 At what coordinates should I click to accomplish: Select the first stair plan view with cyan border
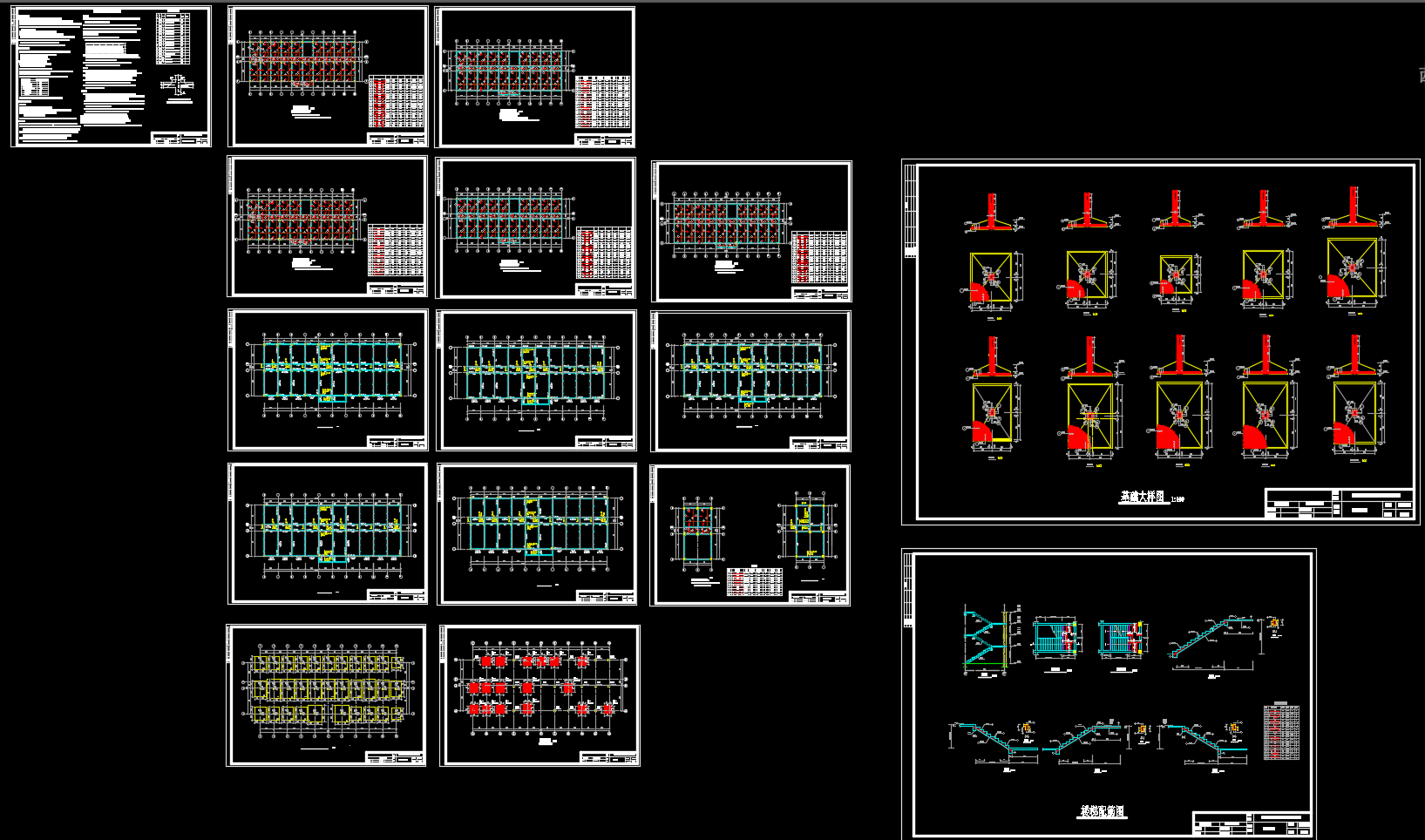[1055, 638]
